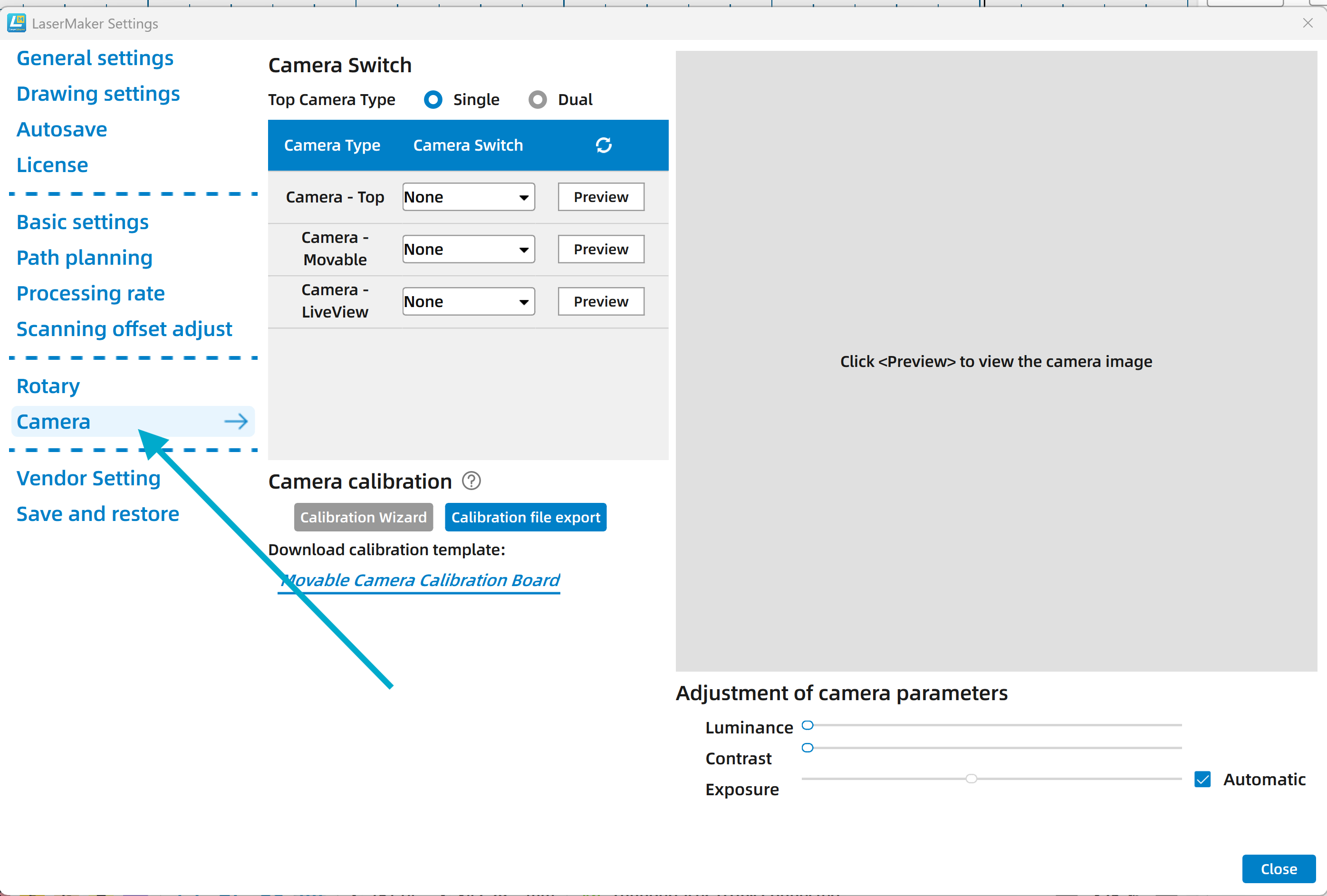The width and height of the screenshot is (1327, 896).
Task: Open Scanning offset adjust settings
Action: click(124, 329)
